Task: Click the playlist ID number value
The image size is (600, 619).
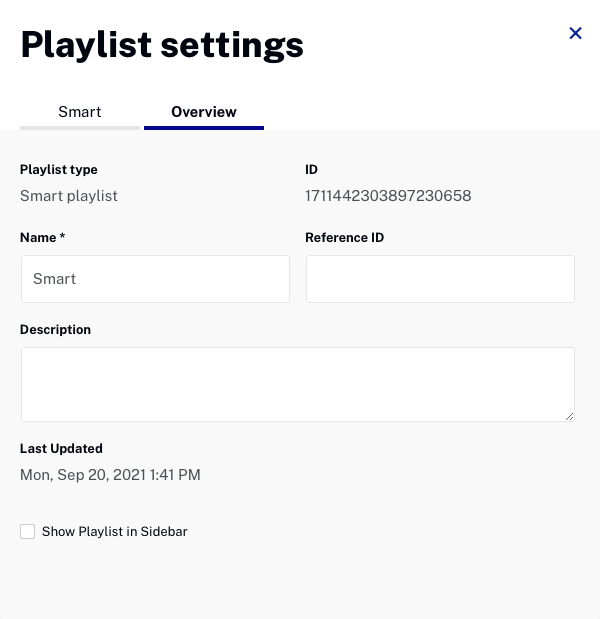Action: pos(388,196)
